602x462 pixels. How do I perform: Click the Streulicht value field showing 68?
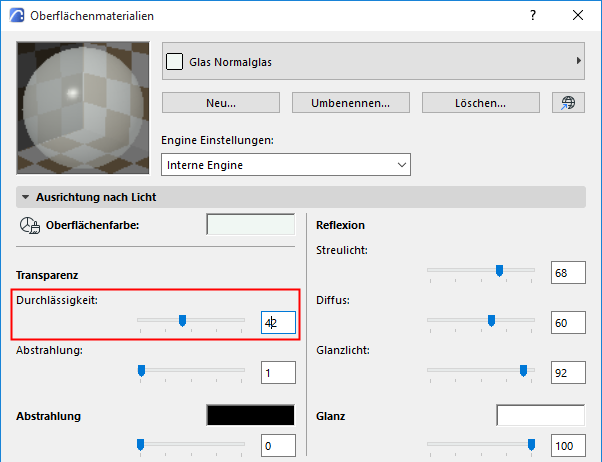(568, 273)
